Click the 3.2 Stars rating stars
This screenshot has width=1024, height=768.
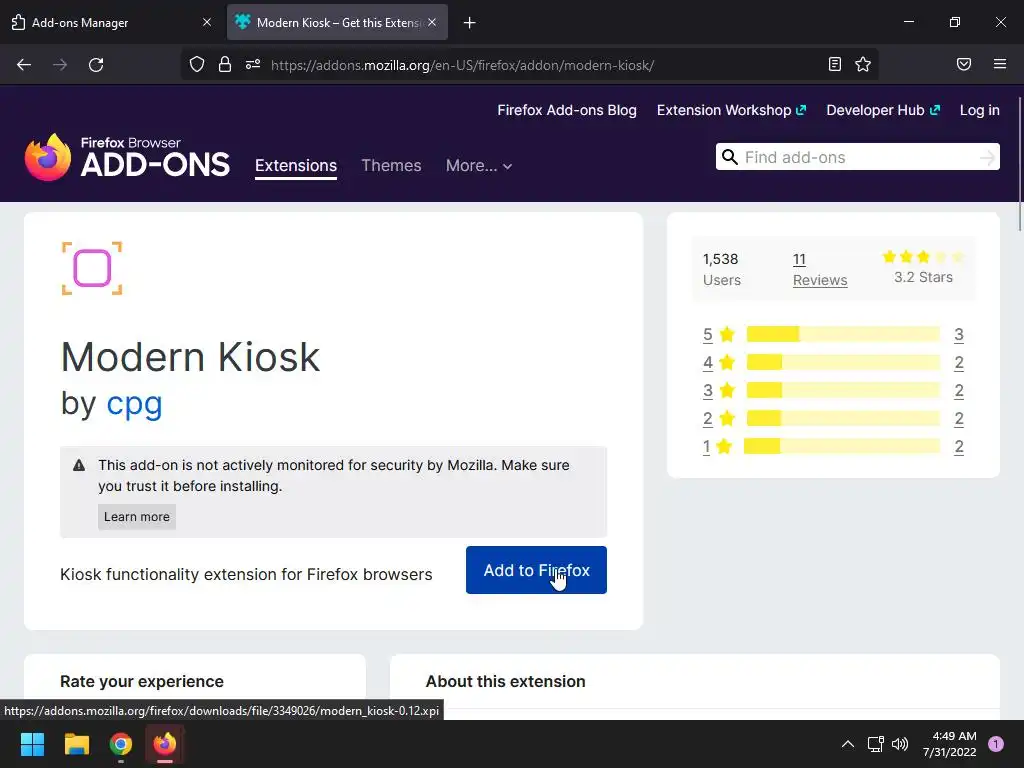click(x=923, y=257)
